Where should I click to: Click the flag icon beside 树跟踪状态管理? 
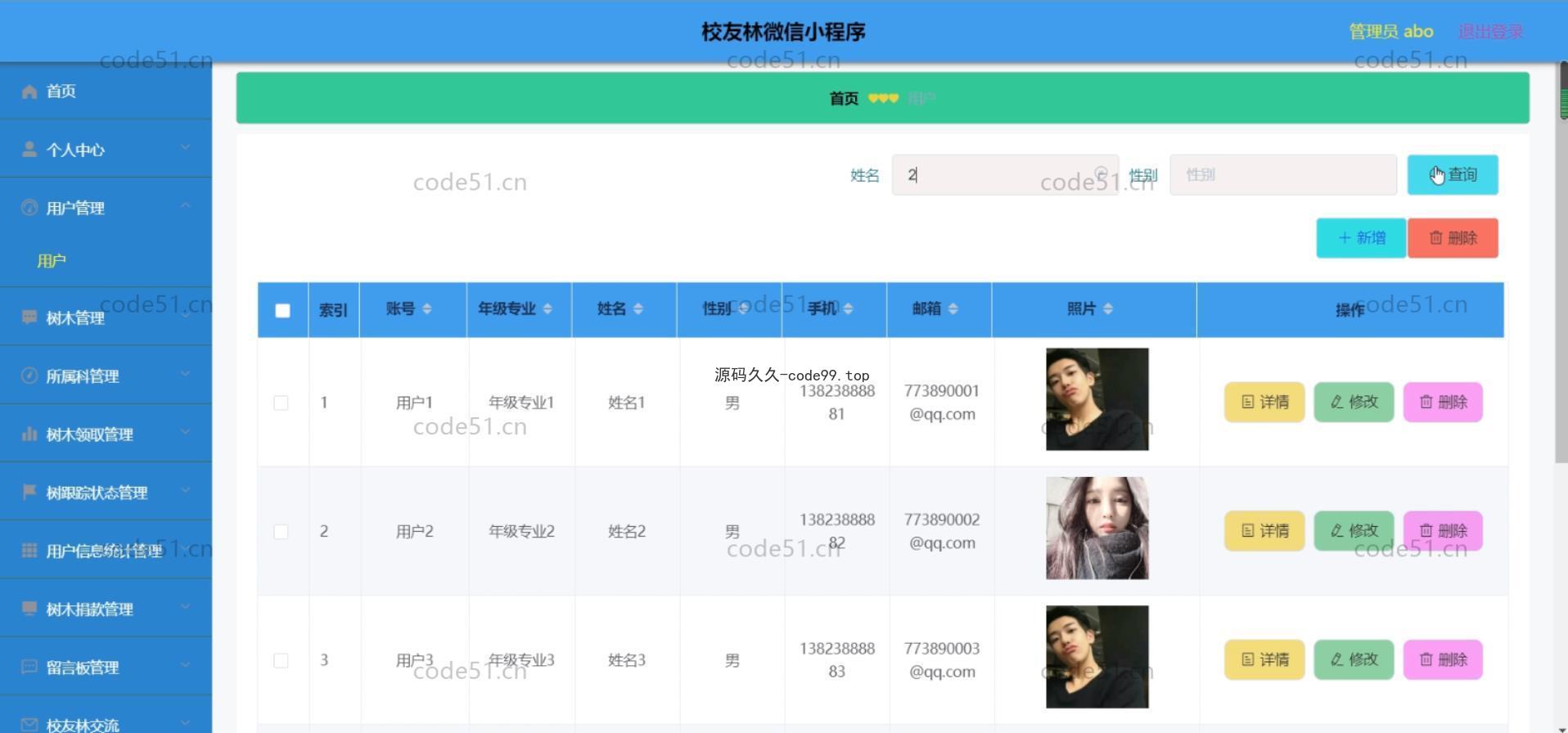click(x=29, y=492)
